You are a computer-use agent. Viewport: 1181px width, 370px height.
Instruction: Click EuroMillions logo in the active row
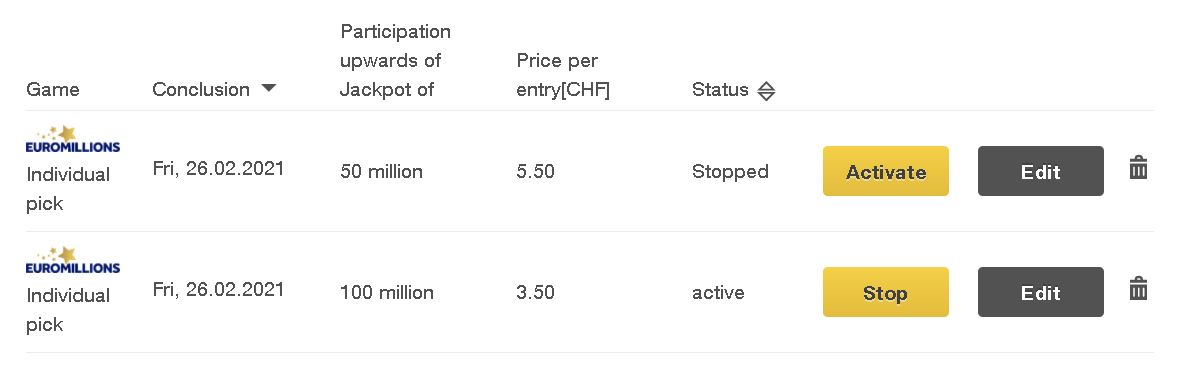point(72,260)
